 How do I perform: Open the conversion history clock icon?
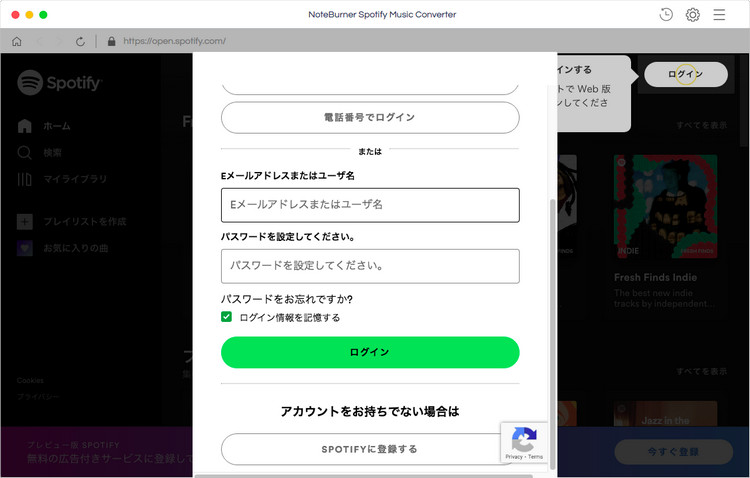[666, 14]
